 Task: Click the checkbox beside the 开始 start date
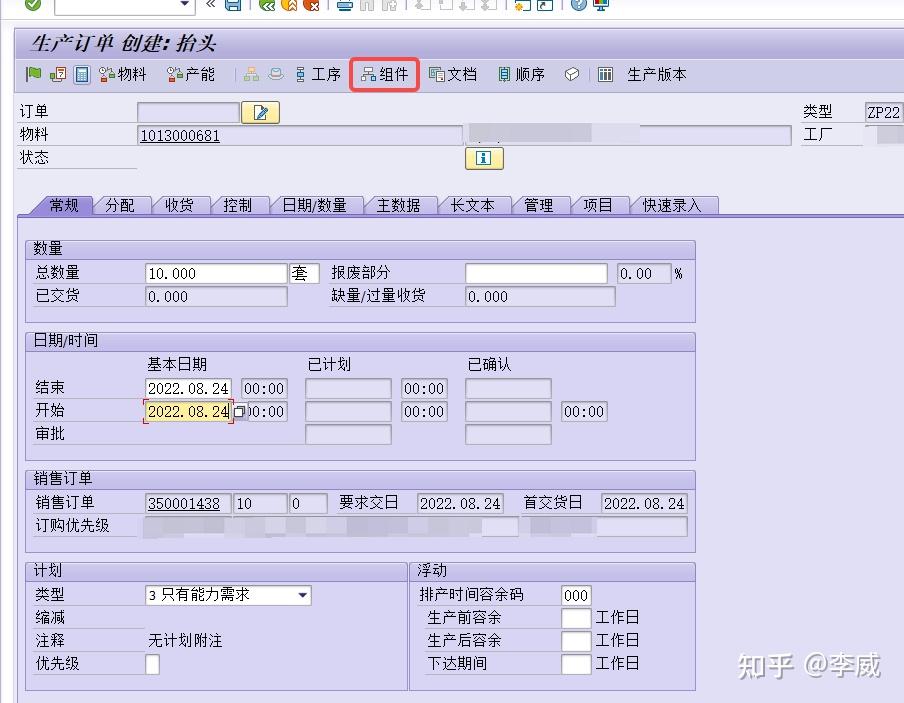(x=237, y=410)
